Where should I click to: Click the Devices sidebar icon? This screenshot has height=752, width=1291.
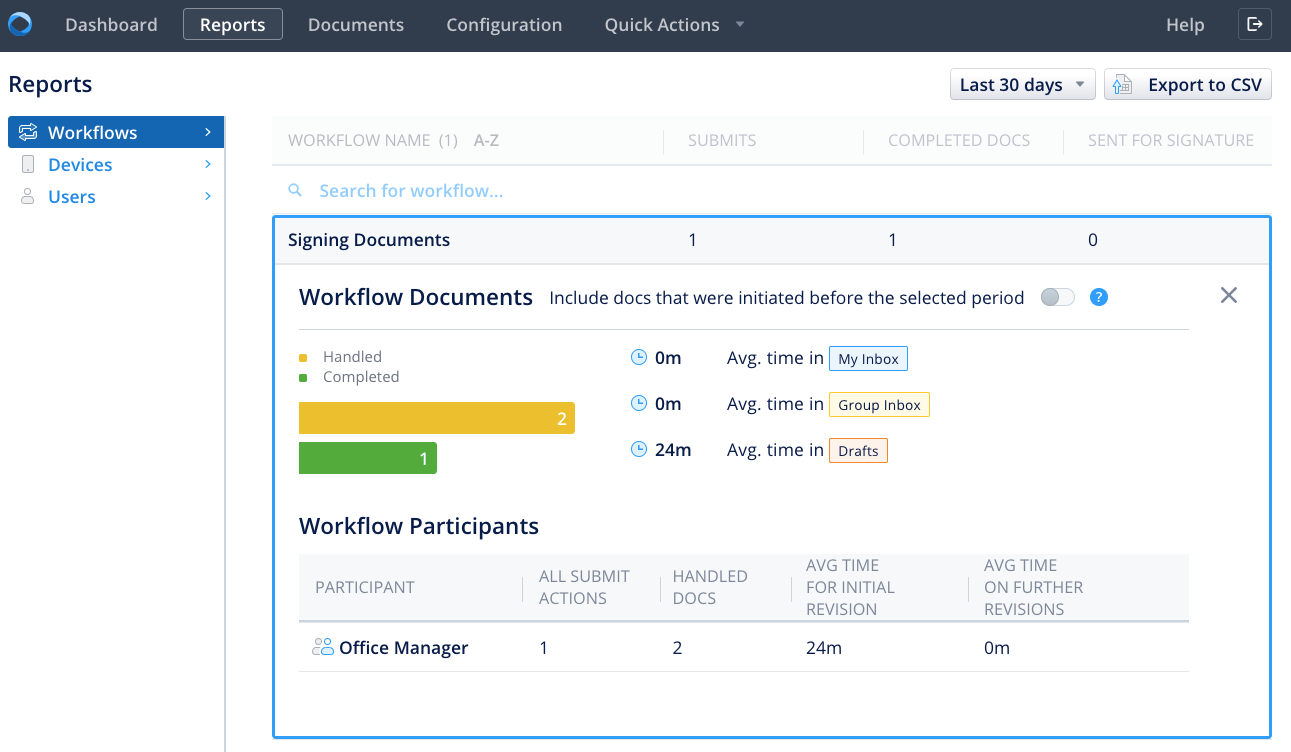pos(28,165)
